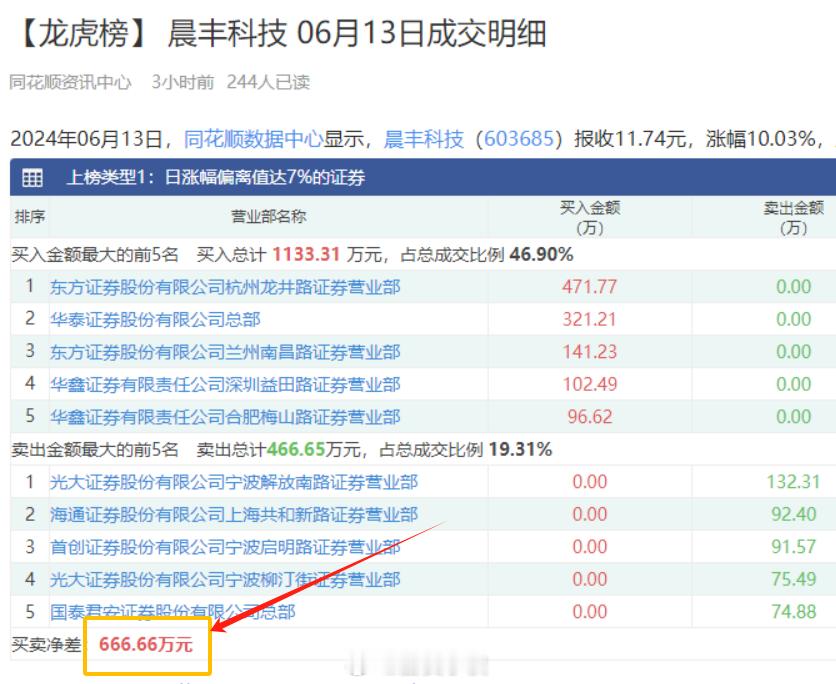Click the 排序 column header
The image size is (836, 684).
pyautogui.click(x=30, y=216)
